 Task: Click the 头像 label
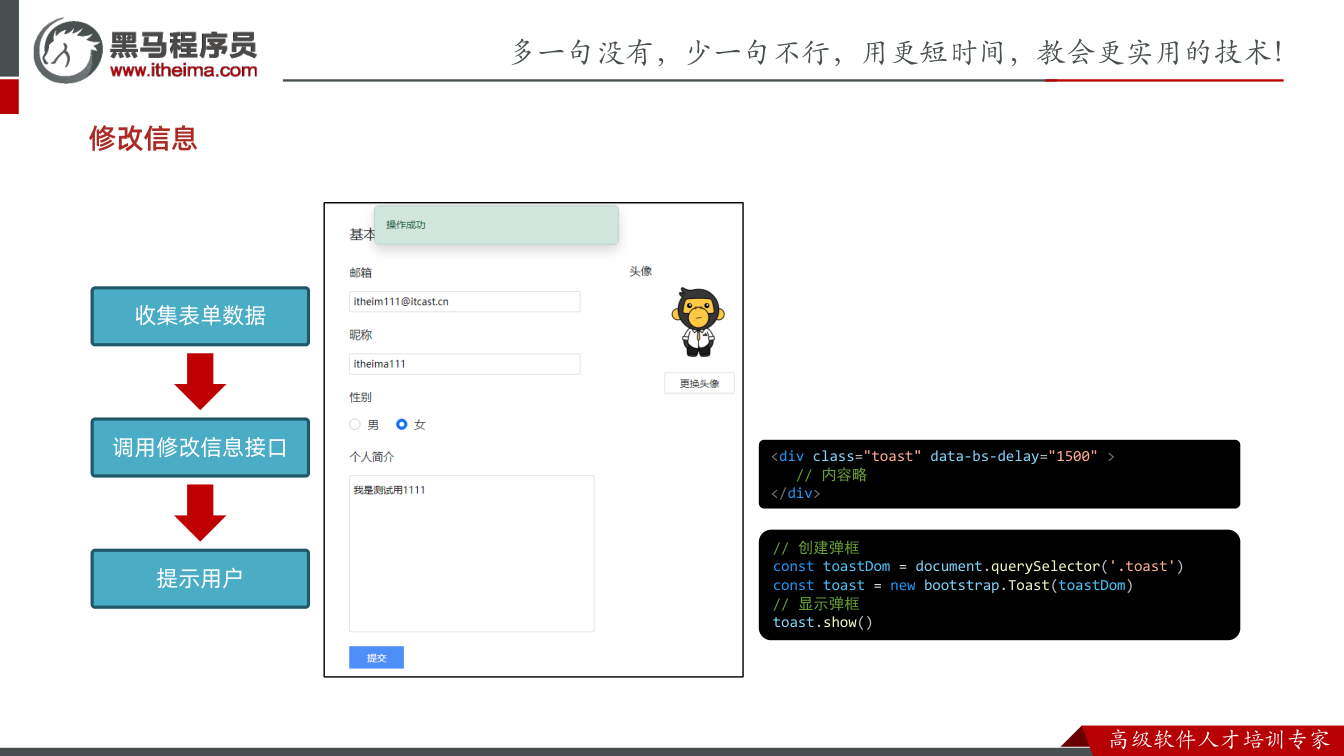pos(640,271)
